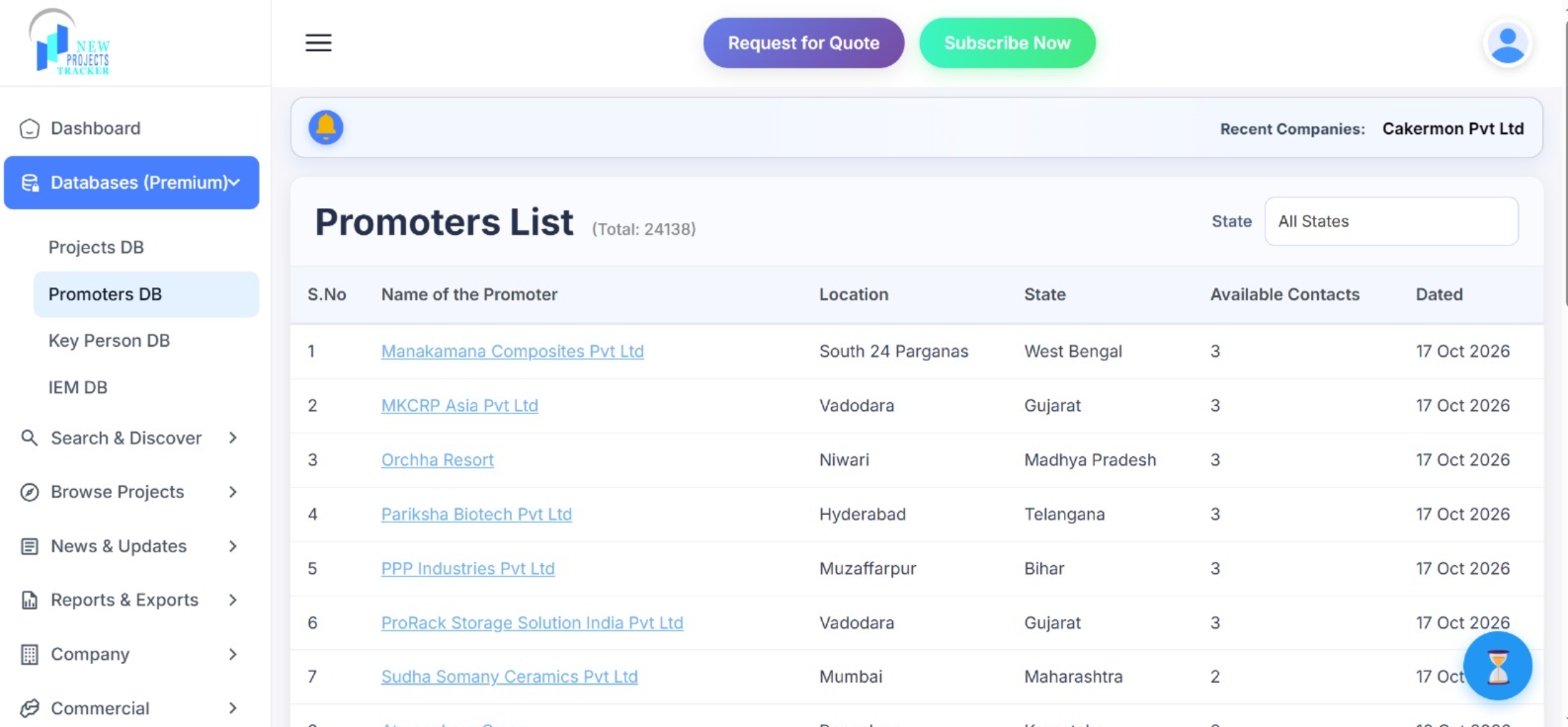Open MKCRP Asia Pvt Ltd link
The width and height of the screenshot is (1568, 727).
coord(459,406)
